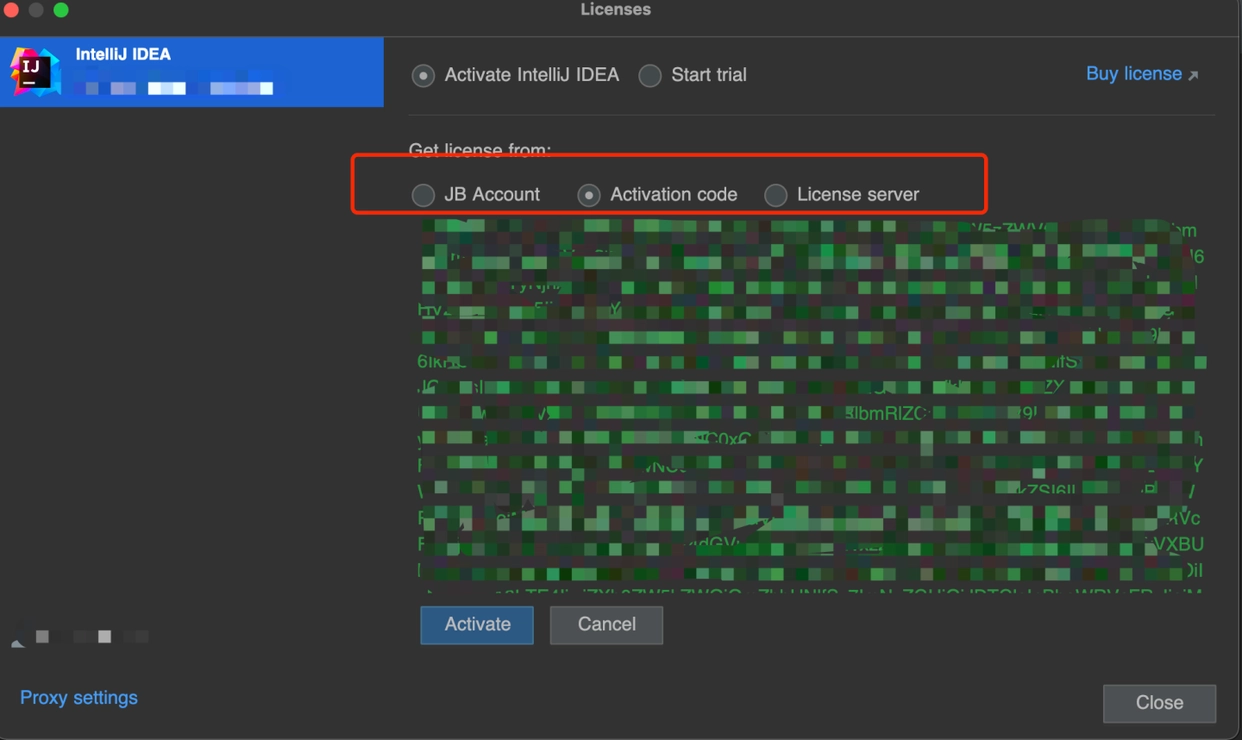Open the Buy license link
Image resolution: width=1242 pixels, height=740 pixels.
pyautogui.click(x=1133, y=74)
